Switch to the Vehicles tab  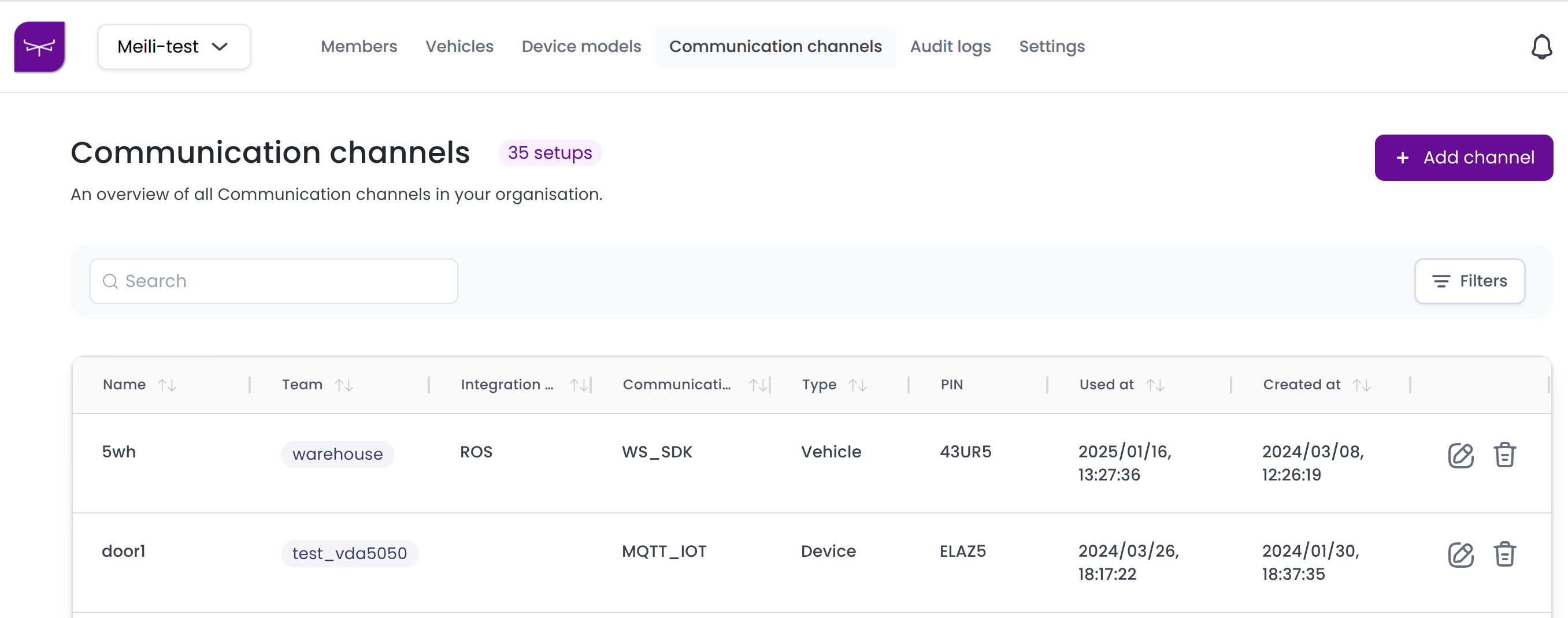[x=459, y=46]
